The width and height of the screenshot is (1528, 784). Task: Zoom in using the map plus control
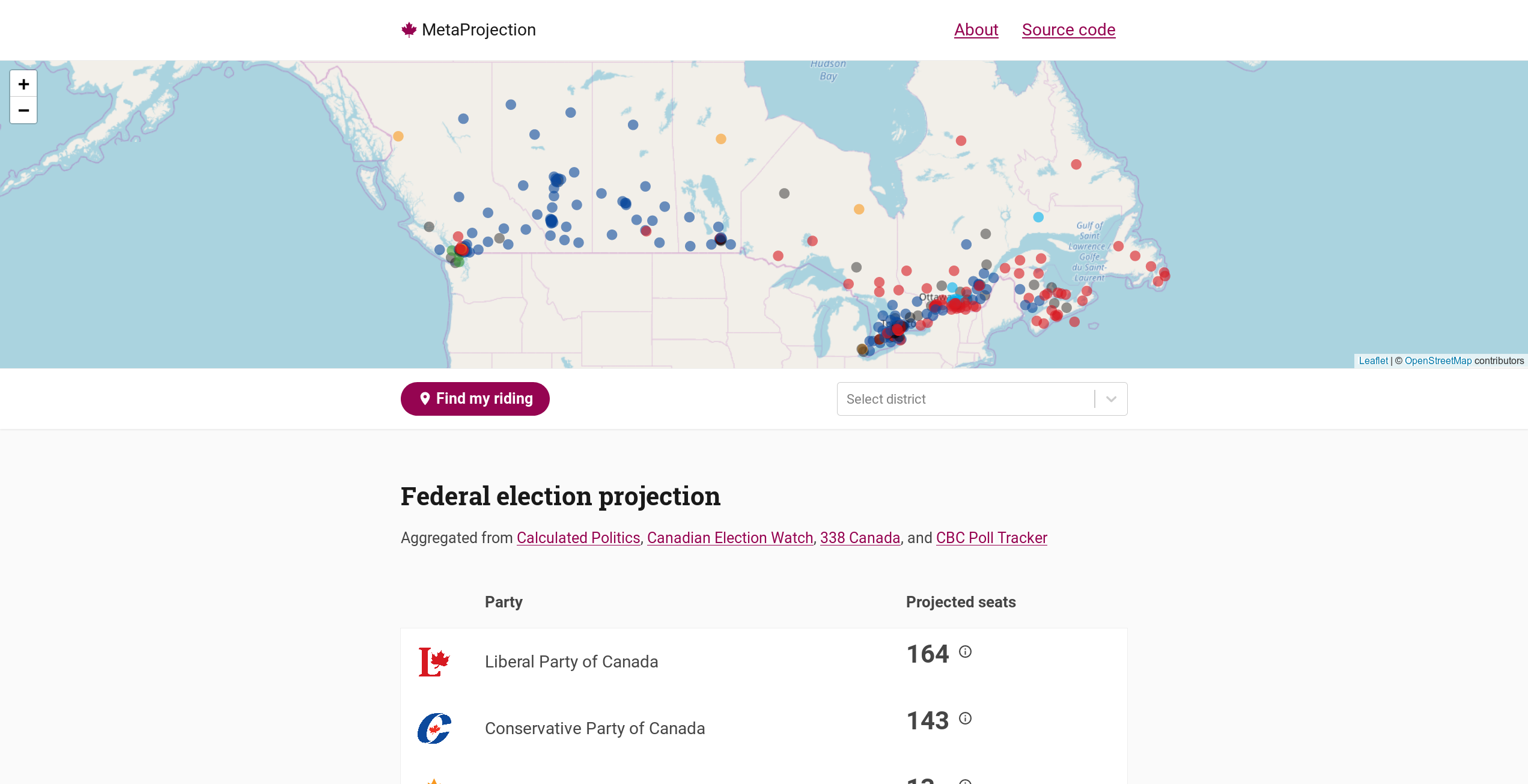click(x=23, y=84)
